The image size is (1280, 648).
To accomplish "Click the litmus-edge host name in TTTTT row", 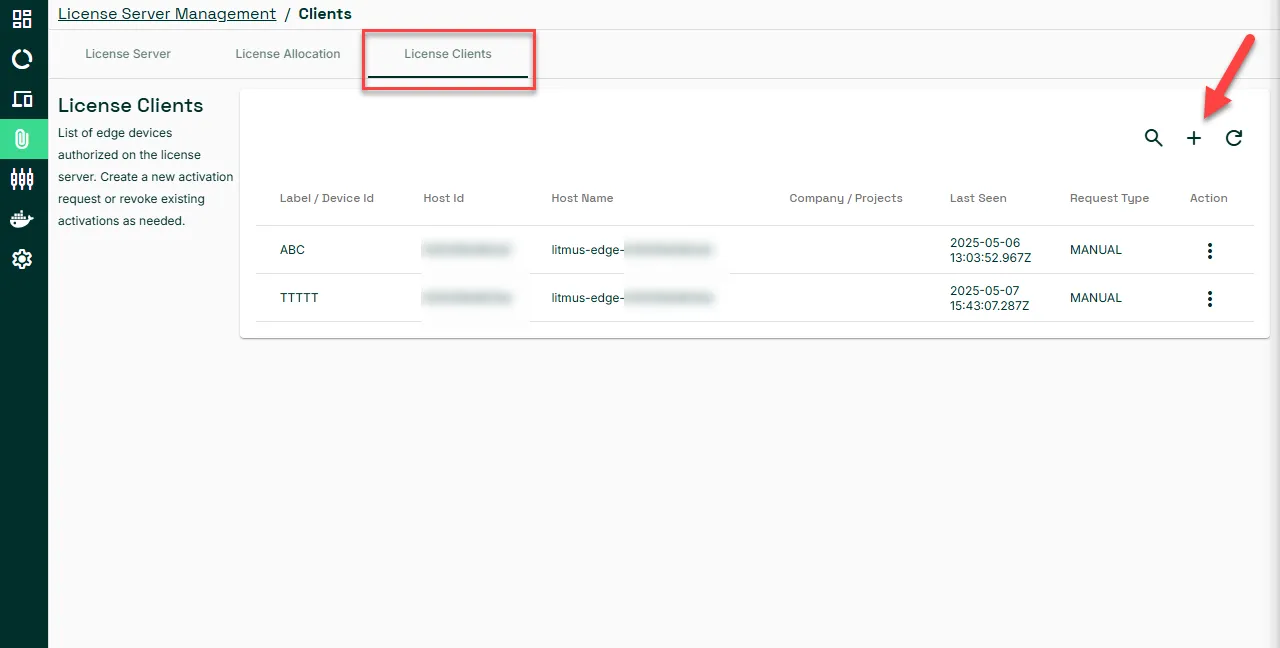I will coord(632,298).
